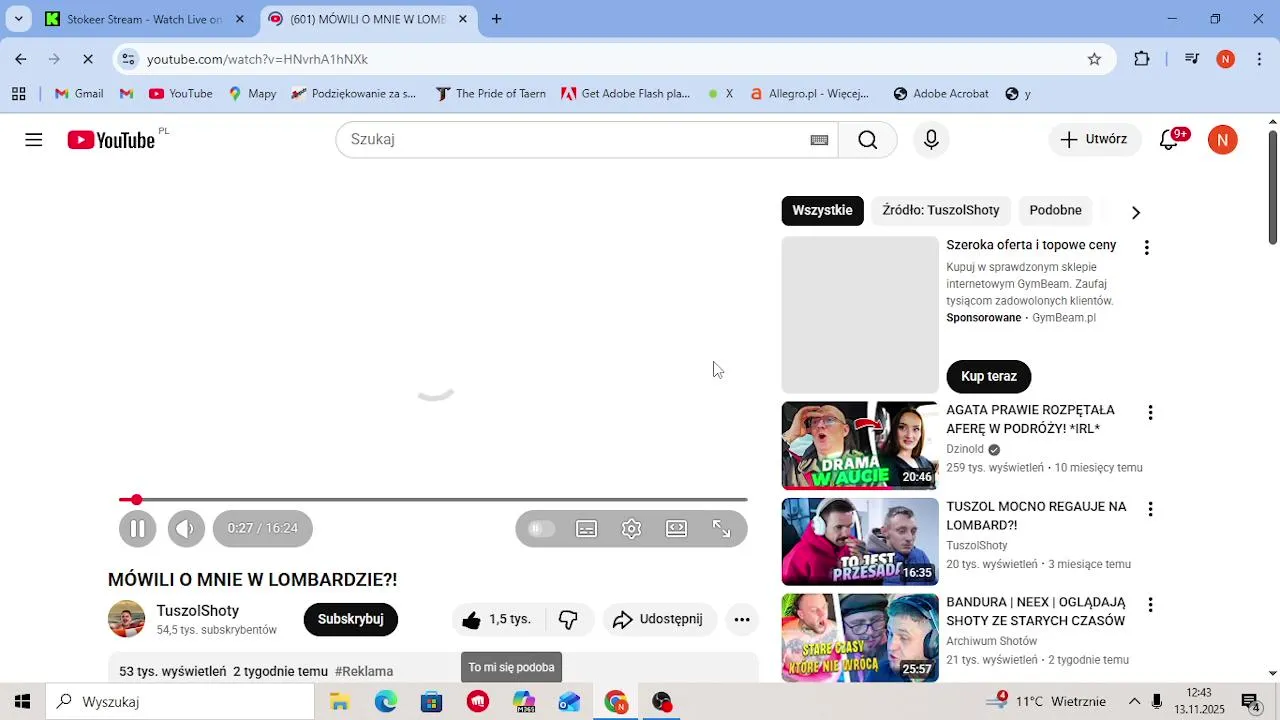Open options for TUSZOL MOCNO REGAUJE video
The image size is (1280, 720).
pos(1150,509)
